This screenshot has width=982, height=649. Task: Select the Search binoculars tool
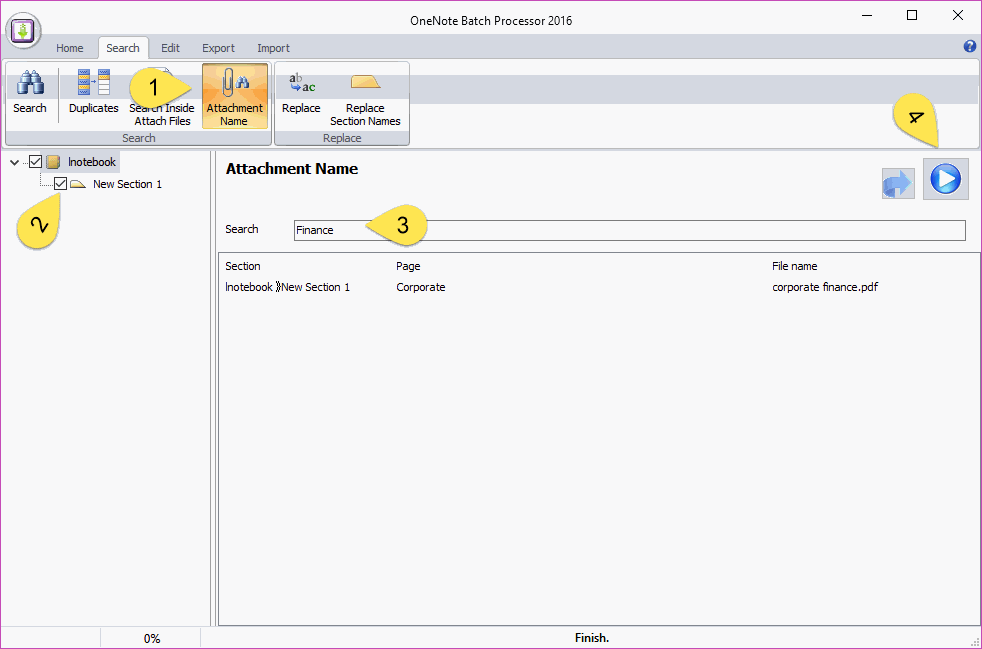point(29,91)
